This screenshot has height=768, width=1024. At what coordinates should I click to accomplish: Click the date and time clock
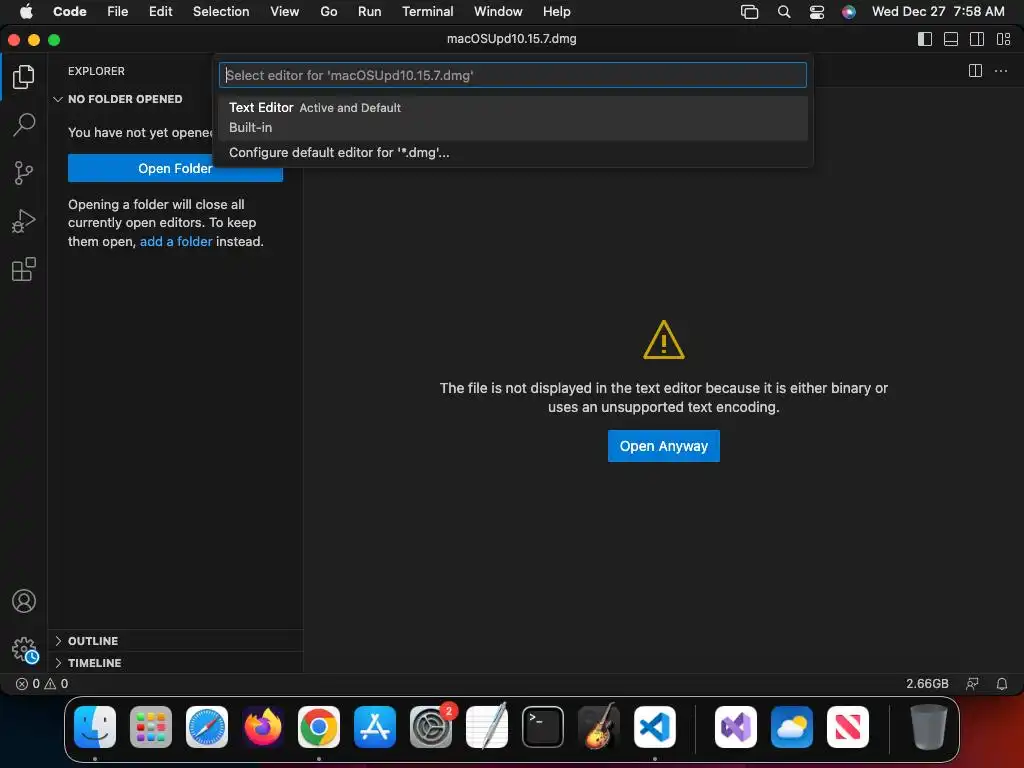point(938,12)
